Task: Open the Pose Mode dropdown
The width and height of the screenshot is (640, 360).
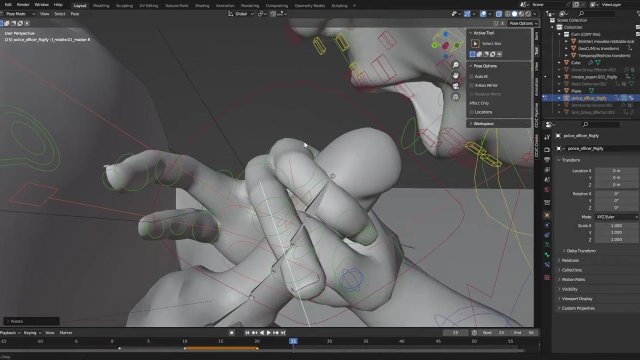Action: (x=18, y=14)
